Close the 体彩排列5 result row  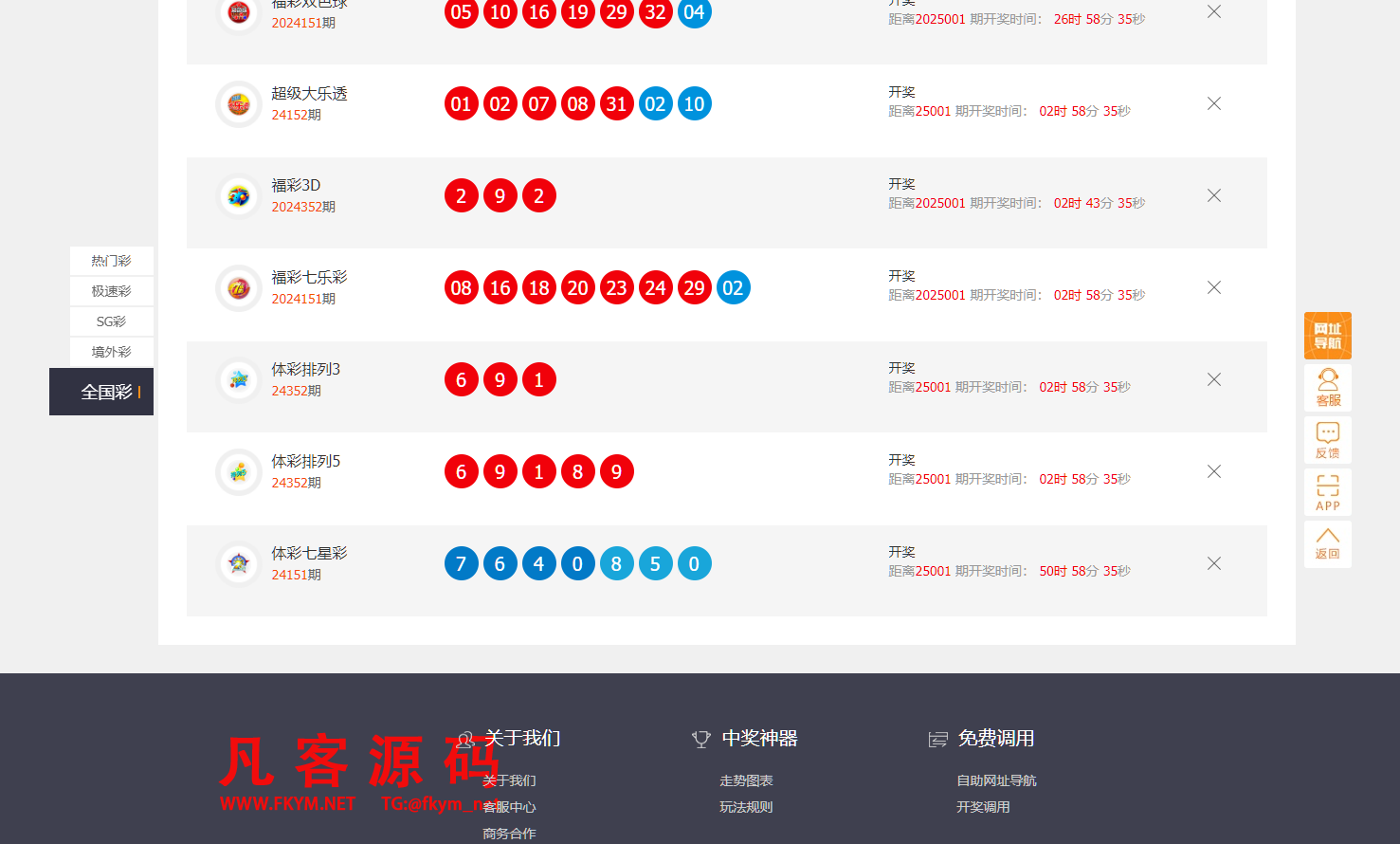coord(1213,471)
